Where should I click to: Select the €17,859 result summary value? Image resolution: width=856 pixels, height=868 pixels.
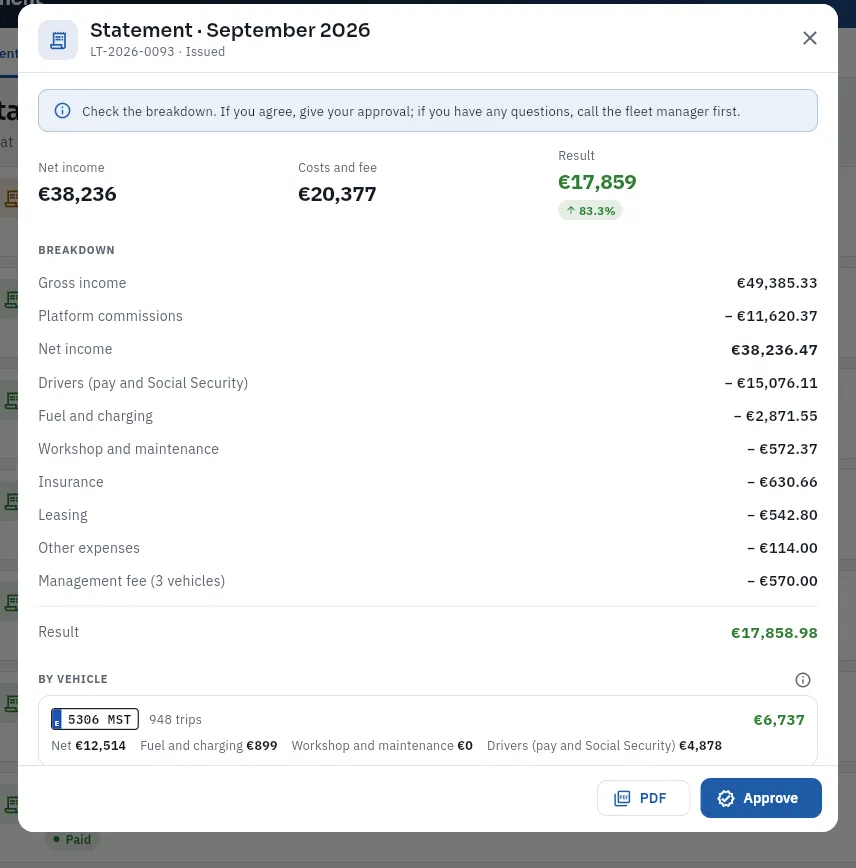[x=597, y=182]
